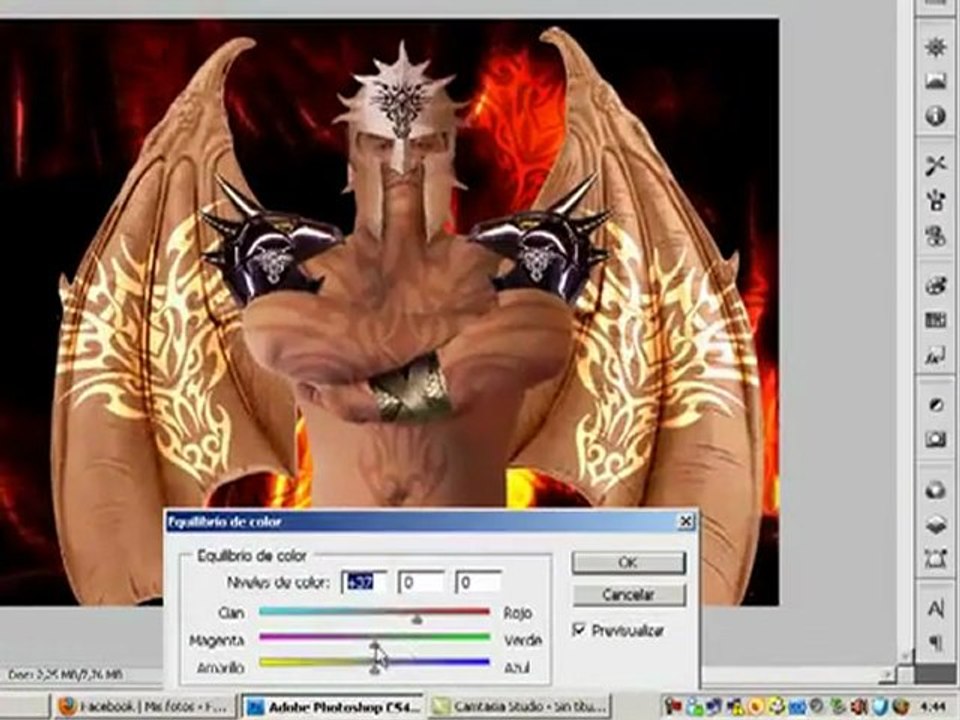Open the Adjustments panel icon

[x=936, y=405]
